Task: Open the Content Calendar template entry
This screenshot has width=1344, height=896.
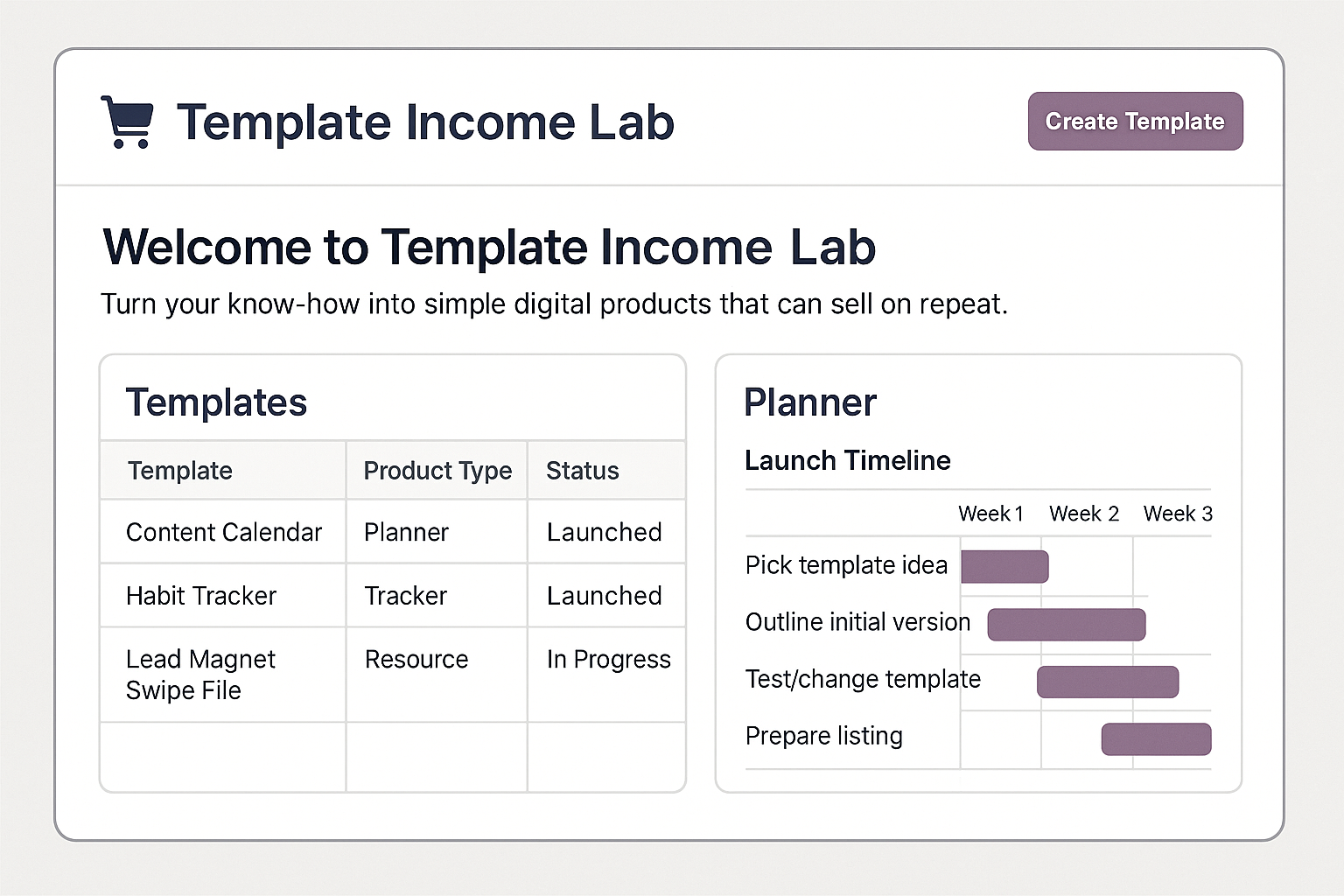Action: (x=224, y=531)
